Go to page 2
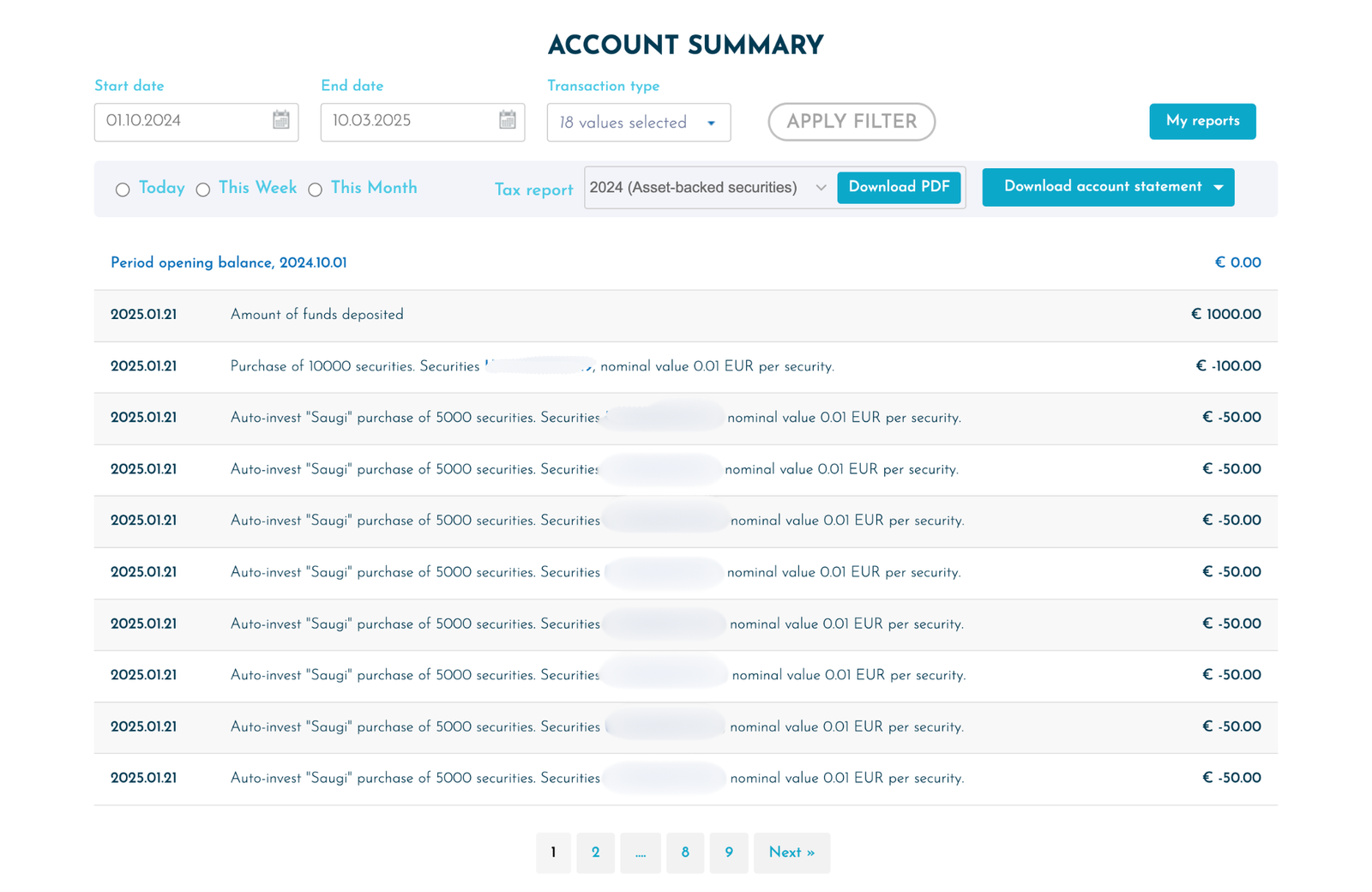 (595, 853)
